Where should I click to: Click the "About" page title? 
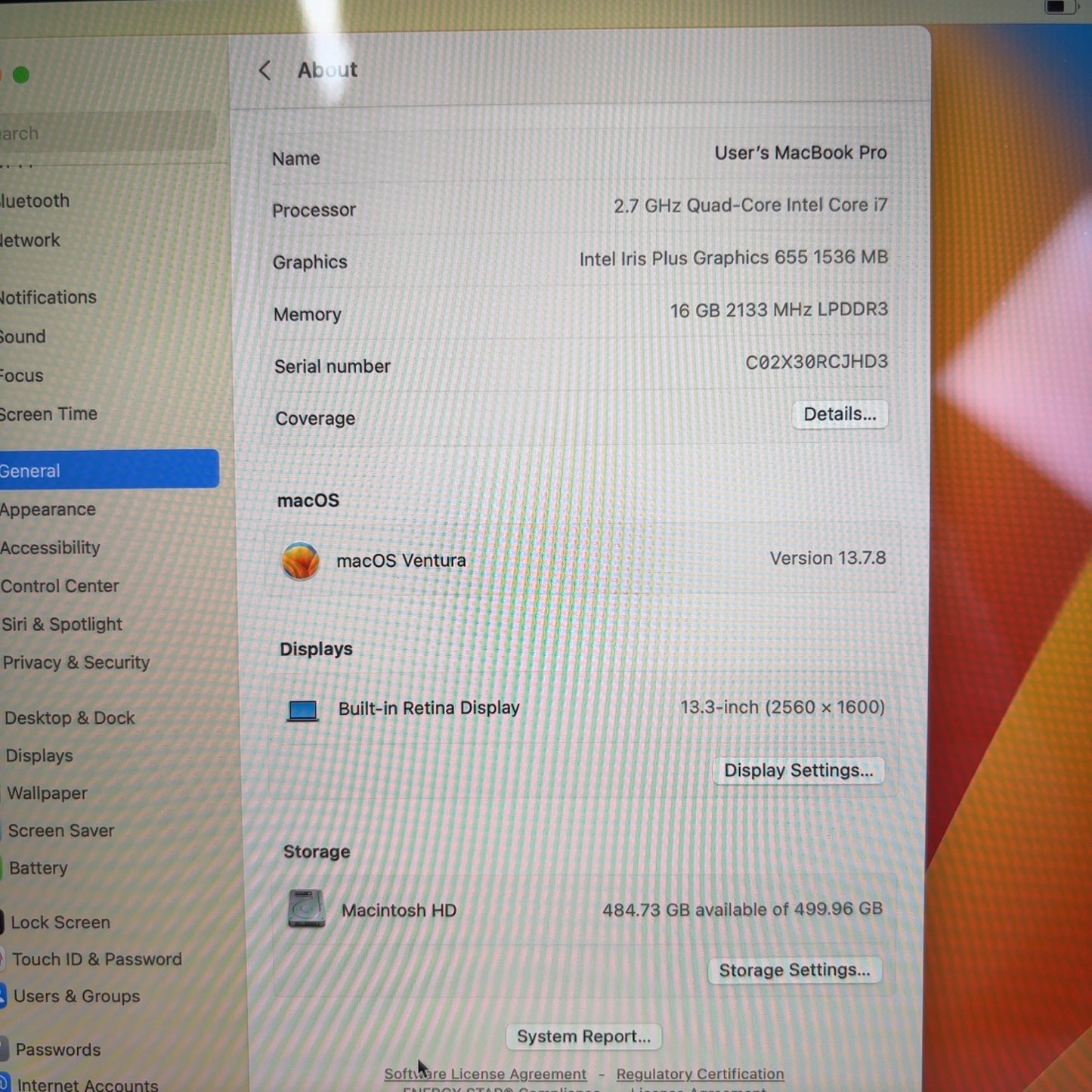click(327, 70)
